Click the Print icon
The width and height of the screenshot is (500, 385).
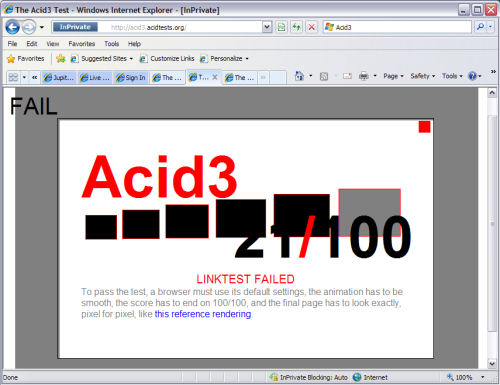click(x=364, y=76)
